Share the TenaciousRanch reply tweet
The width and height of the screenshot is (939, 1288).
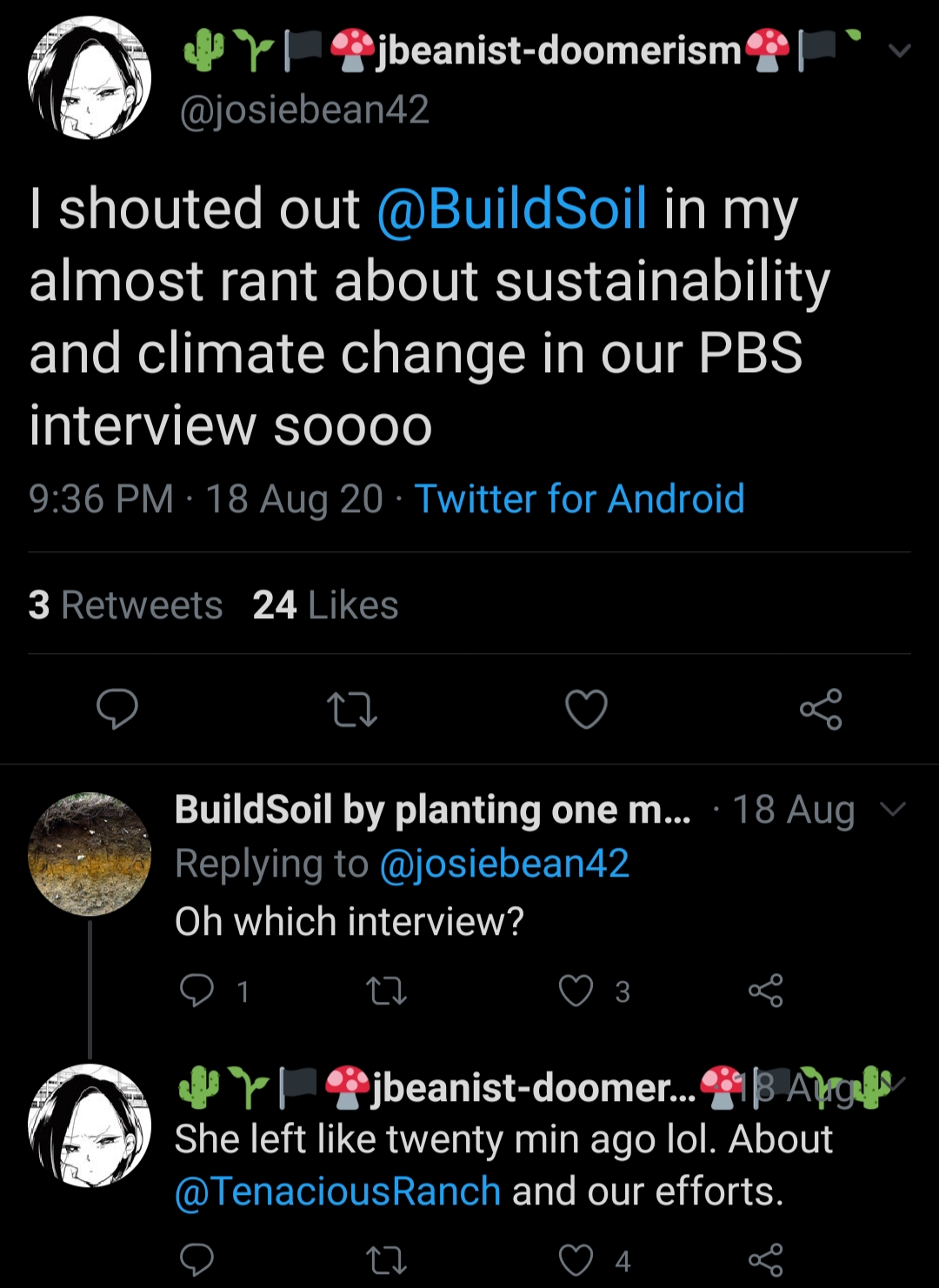click(766, 1260)
